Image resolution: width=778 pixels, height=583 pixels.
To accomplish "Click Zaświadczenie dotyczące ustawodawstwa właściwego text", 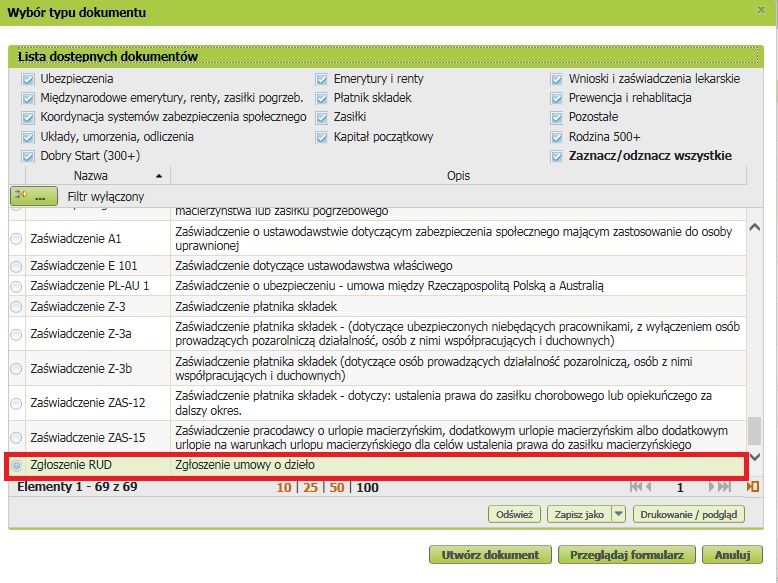I will click(314, 266).
